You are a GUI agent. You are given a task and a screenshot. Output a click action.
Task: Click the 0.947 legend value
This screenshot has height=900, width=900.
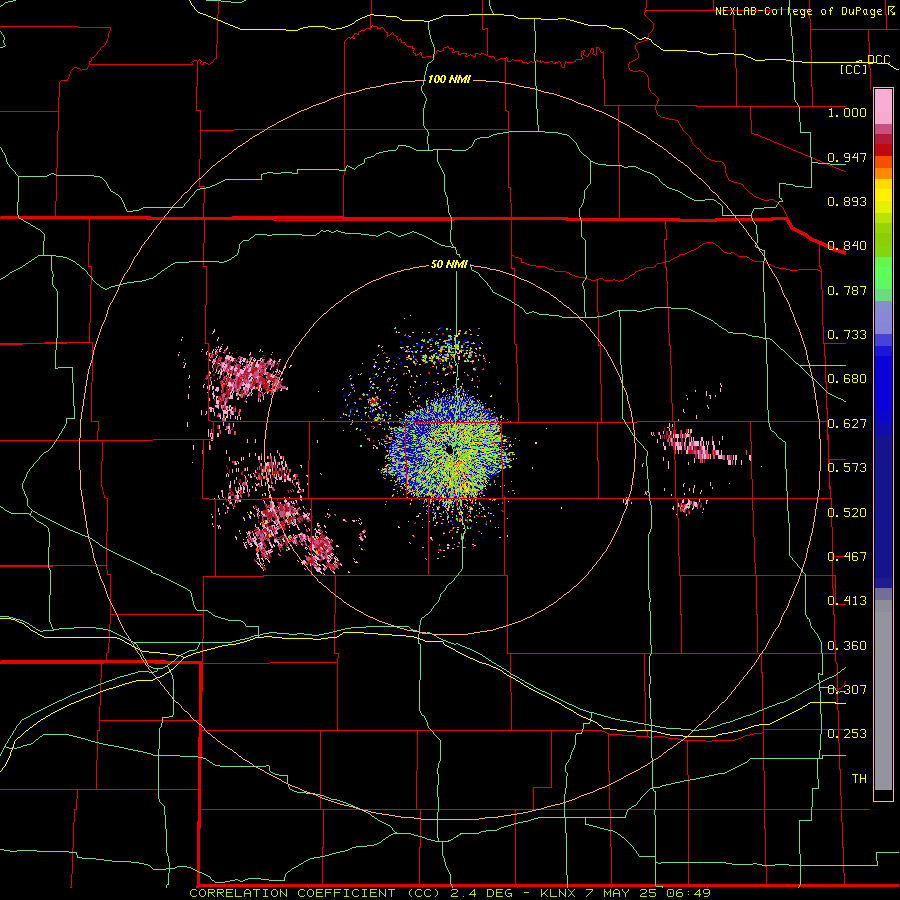[847, 157]
